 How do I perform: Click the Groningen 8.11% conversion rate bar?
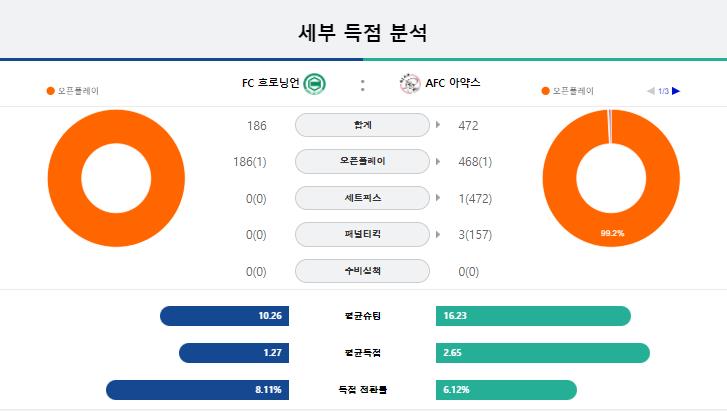(198, 390)
